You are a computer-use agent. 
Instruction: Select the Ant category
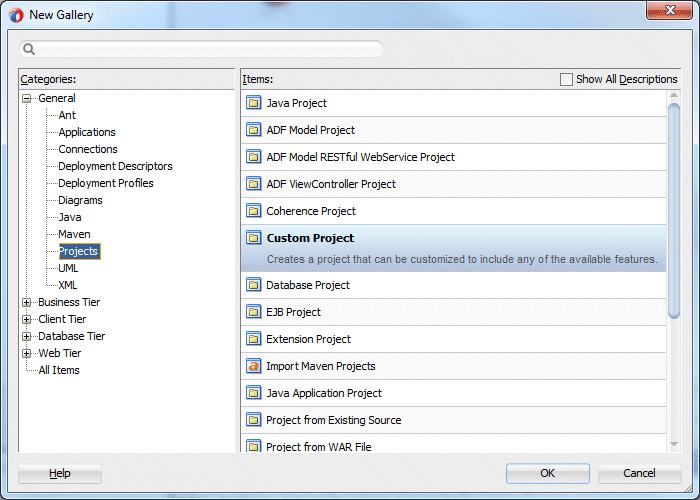pos(67,115)
